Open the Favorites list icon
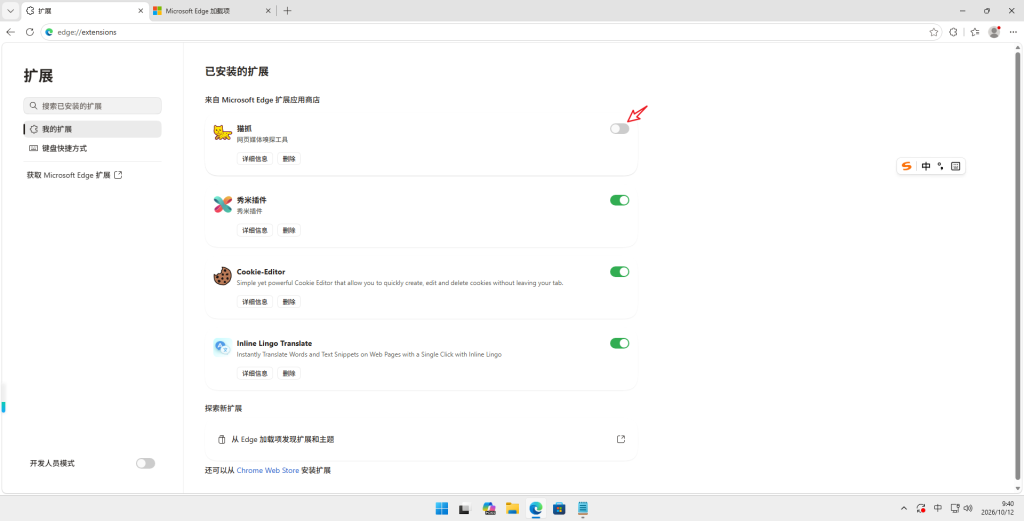This screenshot has width=1024, height=521. [974, 32]
